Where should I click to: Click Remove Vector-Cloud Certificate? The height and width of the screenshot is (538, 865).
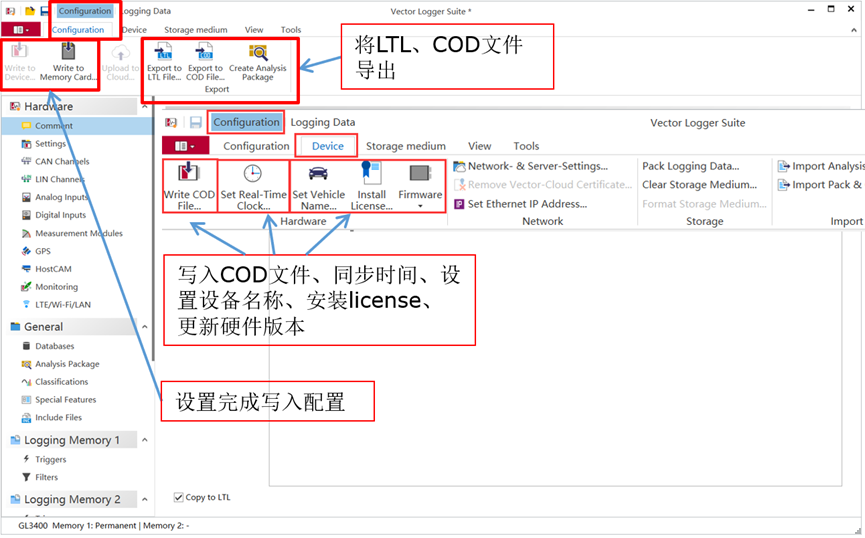543,185
